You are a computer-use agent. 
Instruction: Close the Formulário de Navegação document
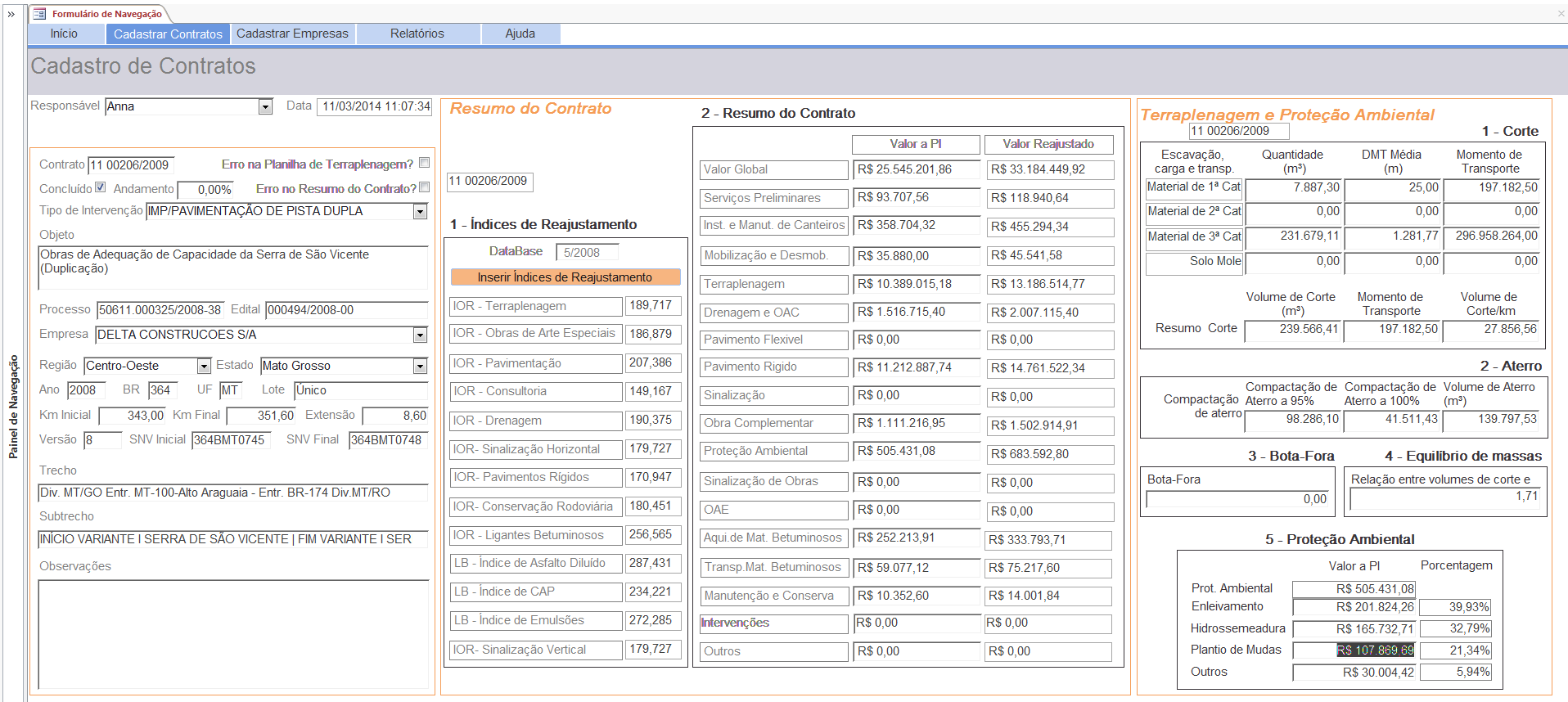pyautogui.click(x=1561, y=14)
